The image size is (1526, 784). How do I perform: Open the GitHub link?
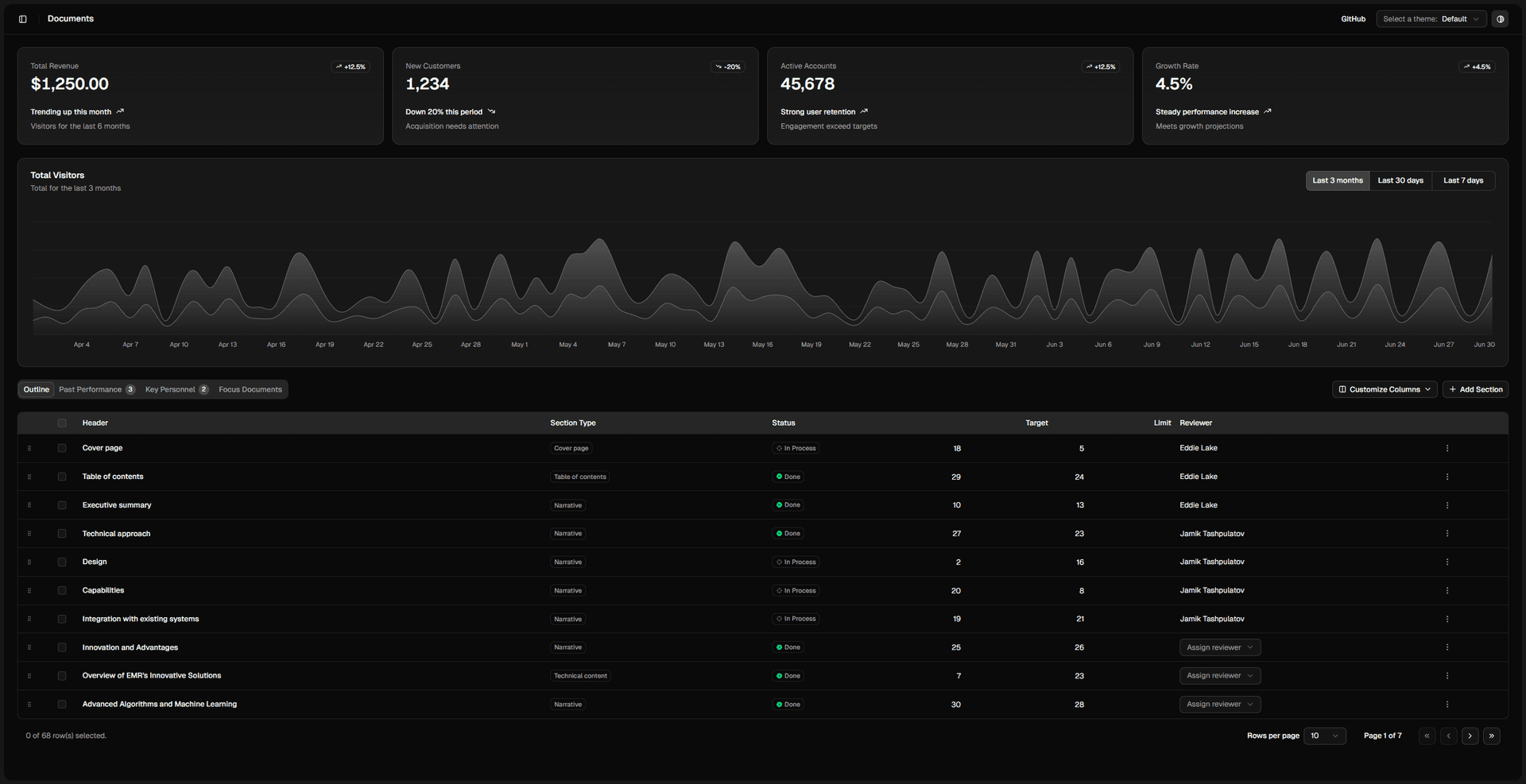coord(1353,19)
